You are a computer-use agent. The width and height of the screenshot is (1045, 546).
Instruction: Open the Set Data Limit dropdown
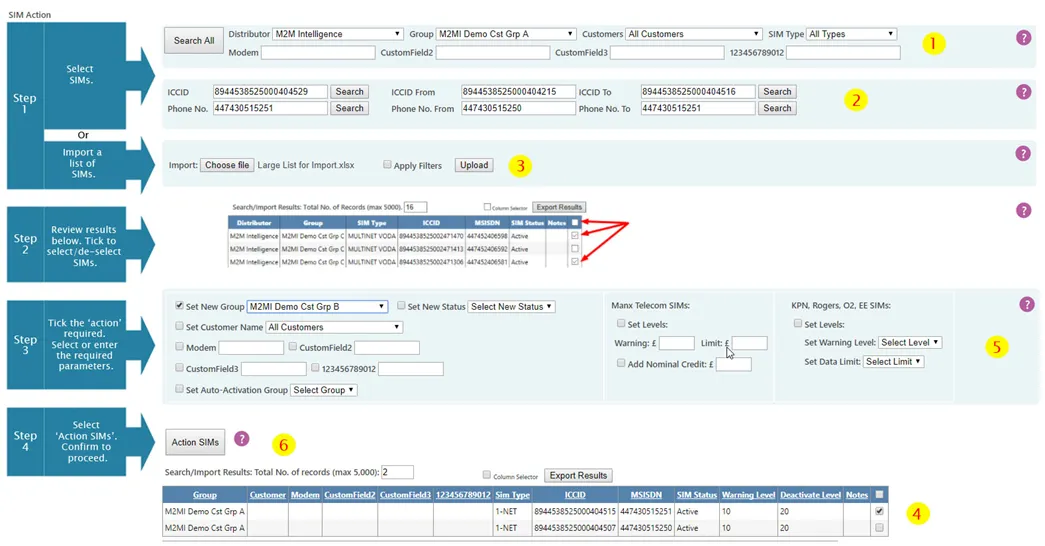coord(893,361)
